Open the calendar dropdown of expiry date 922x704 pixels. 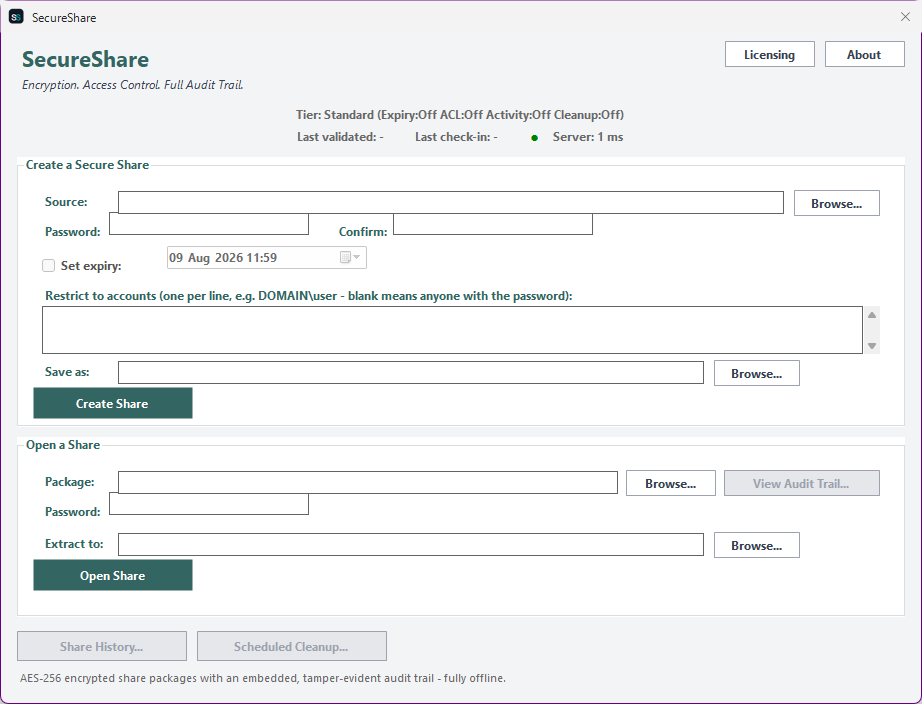click(350, 258)
